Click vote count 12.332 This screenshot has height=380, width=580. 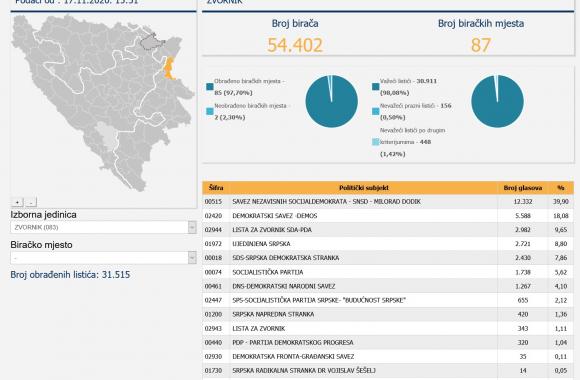523,202
